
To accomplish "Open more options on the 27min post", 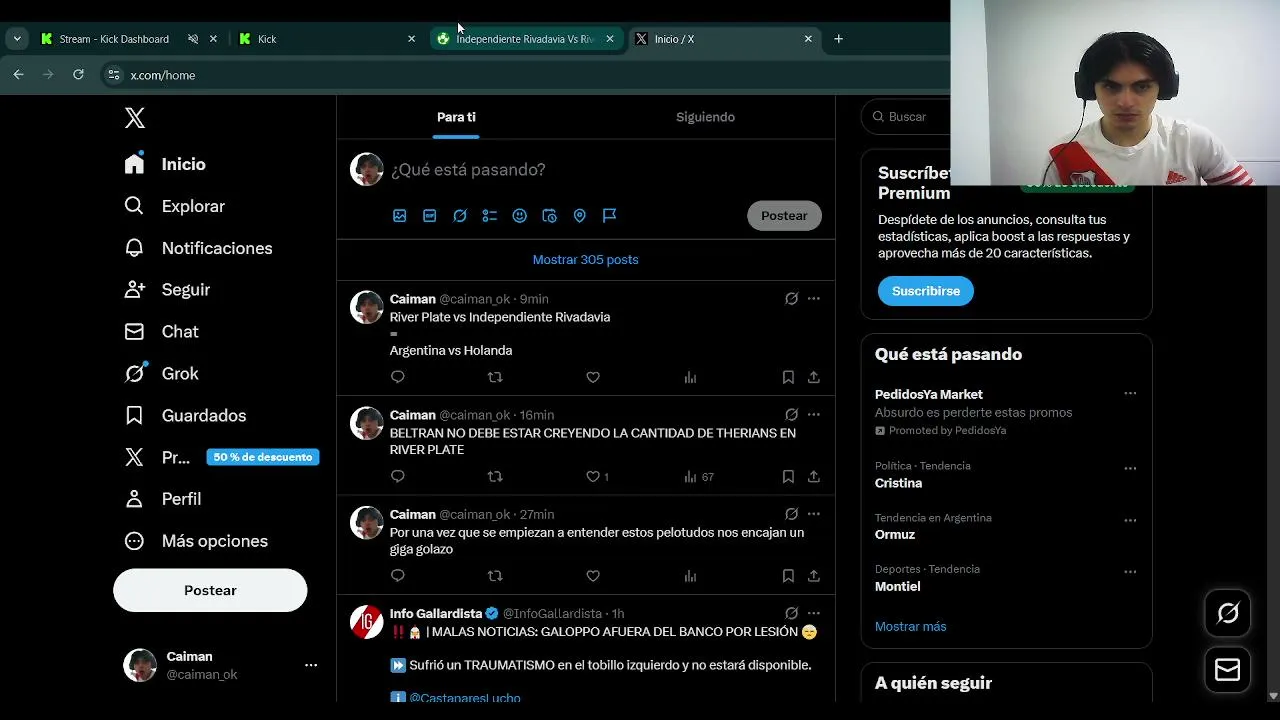I will 814,514.
